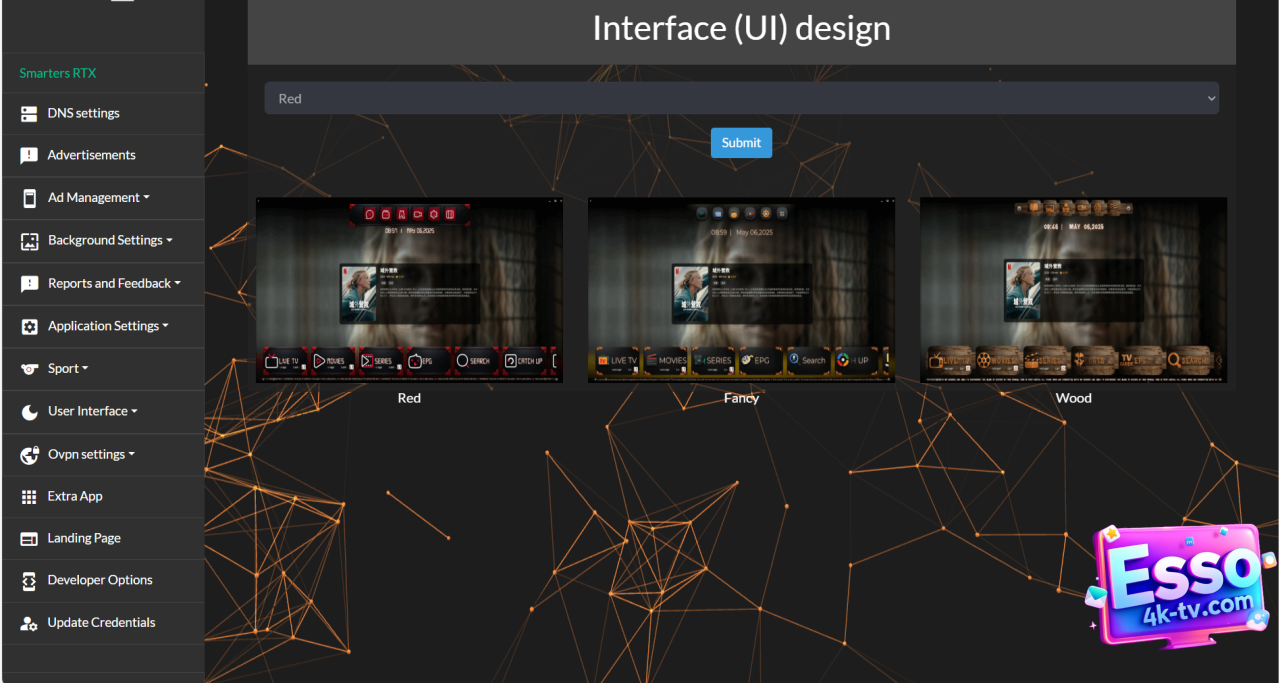Screen dimensions: 1280x683
Task: Click the DNS settings server icon
Action: [x=29, y=114]
